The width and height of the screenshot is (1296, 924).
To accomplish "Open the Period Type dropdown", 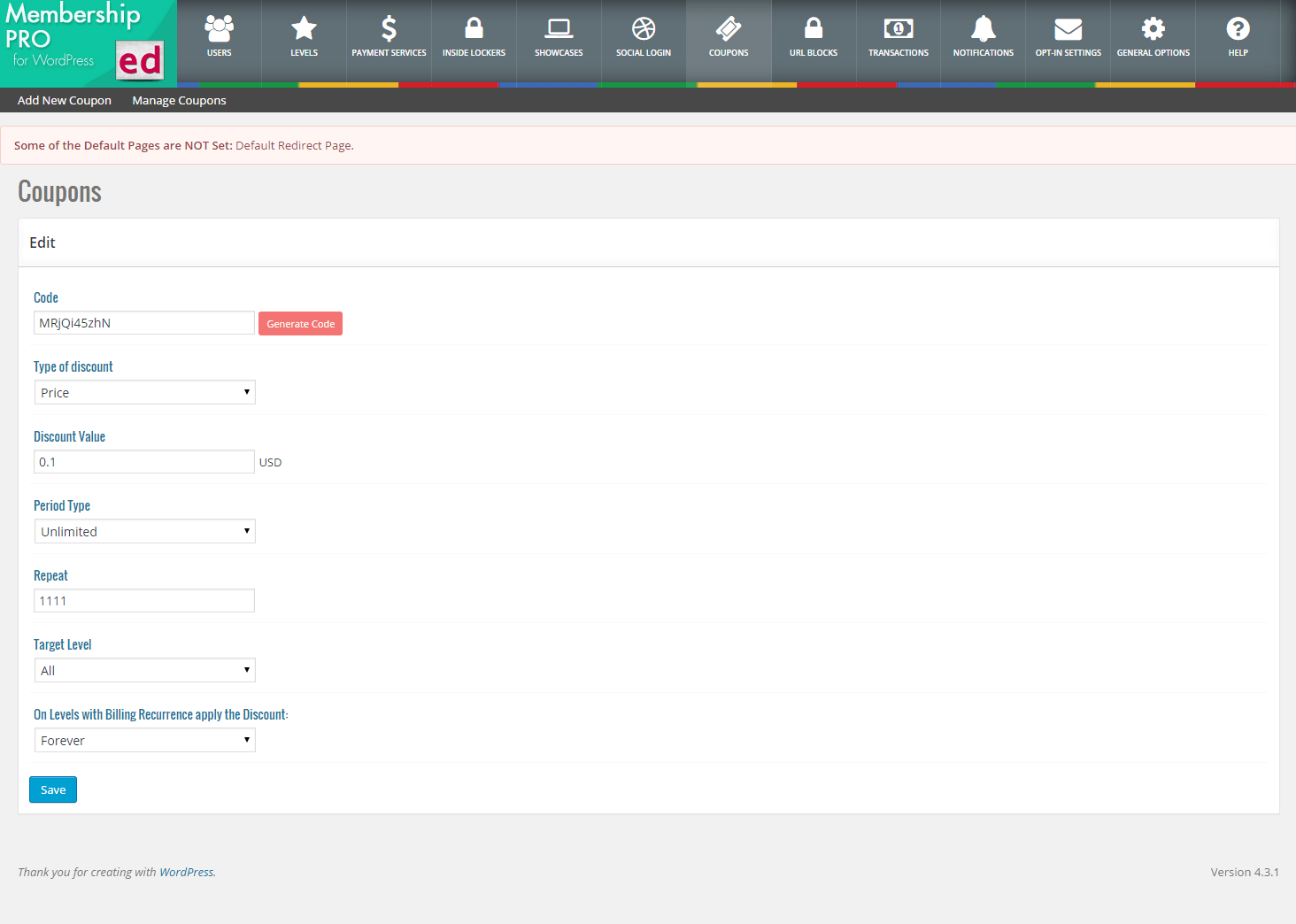I will (145, 531).
